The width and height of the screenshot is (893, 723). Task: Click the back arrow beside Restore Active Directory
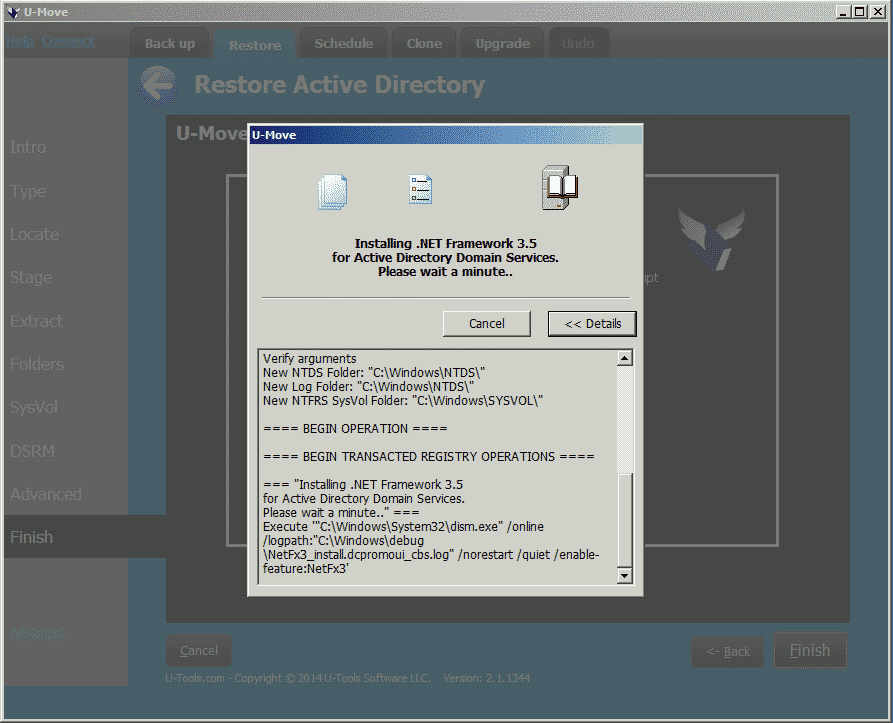point(158,86)
